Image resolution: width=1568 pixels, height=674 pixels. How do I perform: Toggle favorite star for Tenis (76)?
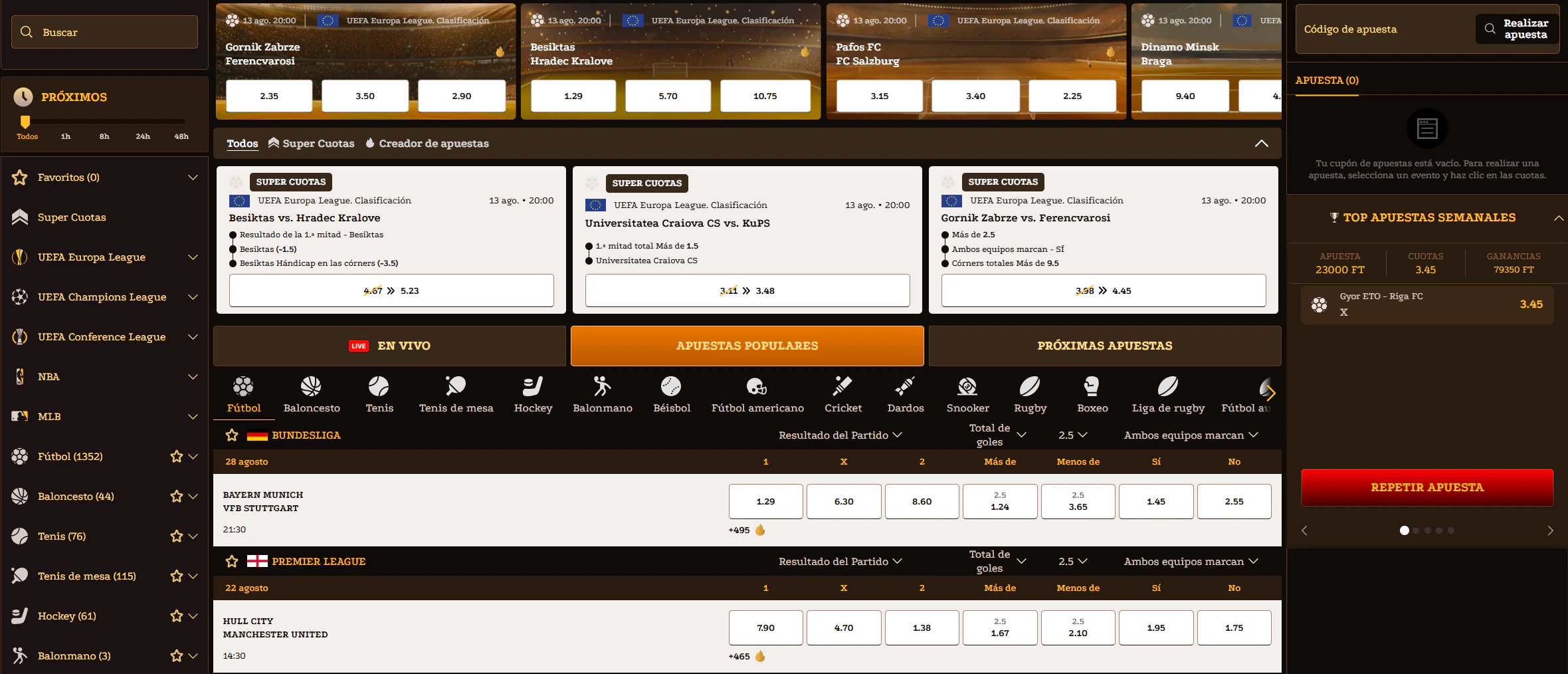tap(176, 536)
